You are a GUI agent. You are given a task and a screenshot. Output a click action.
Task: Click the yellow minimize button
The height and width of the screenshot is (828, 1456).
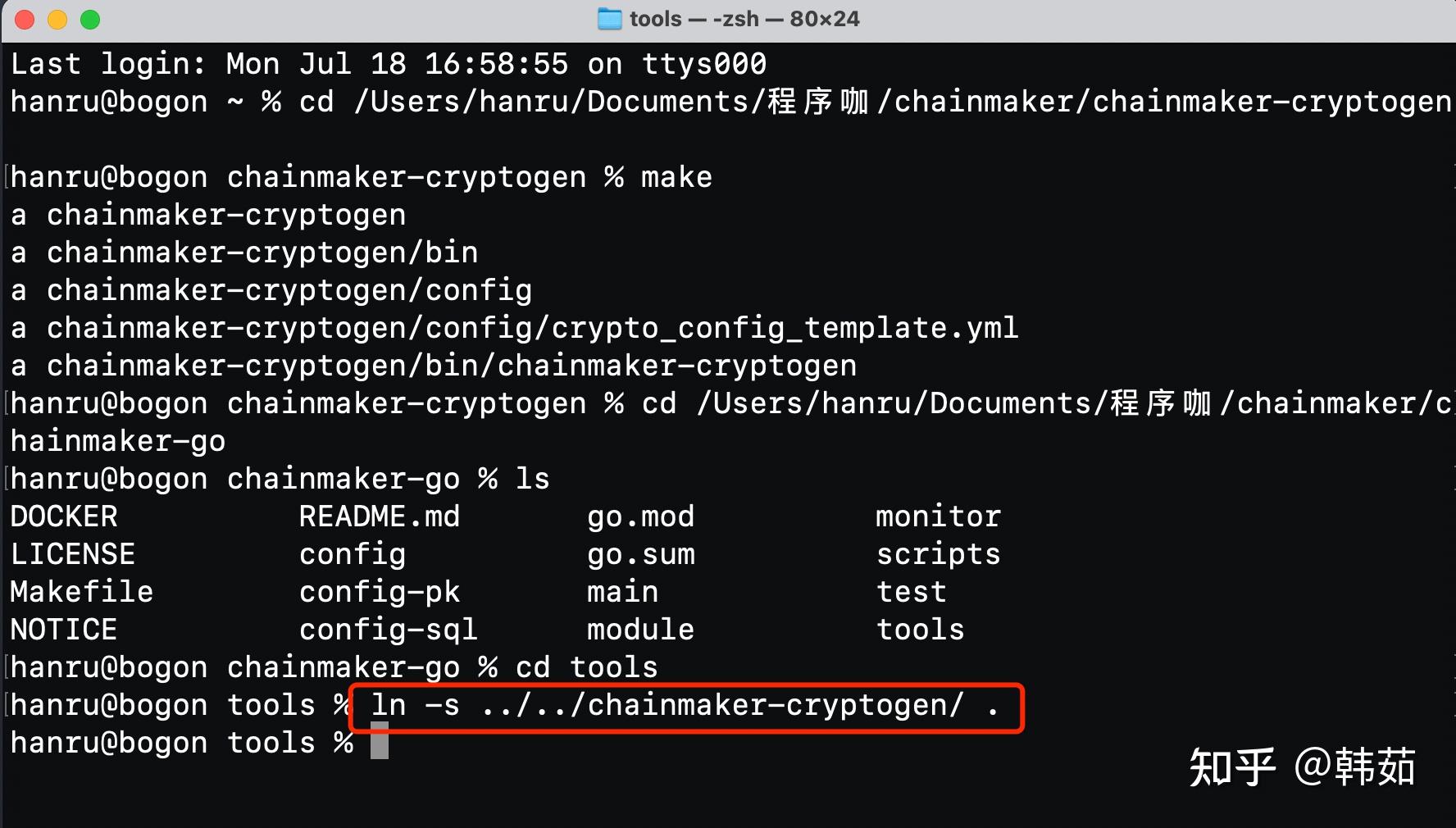[x=57, y=19]
